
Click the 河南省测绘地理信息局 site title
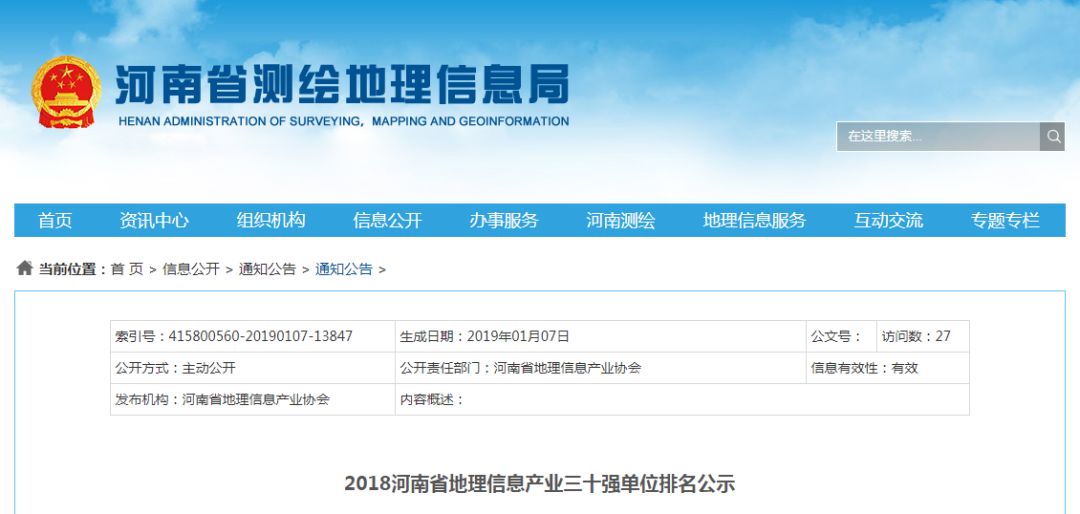[x=342, y=86]
